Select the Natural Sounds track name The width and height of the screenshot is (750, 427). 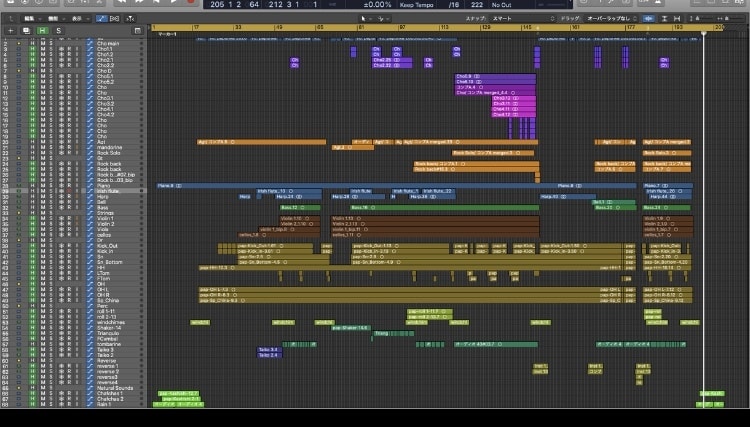(115, 388)
